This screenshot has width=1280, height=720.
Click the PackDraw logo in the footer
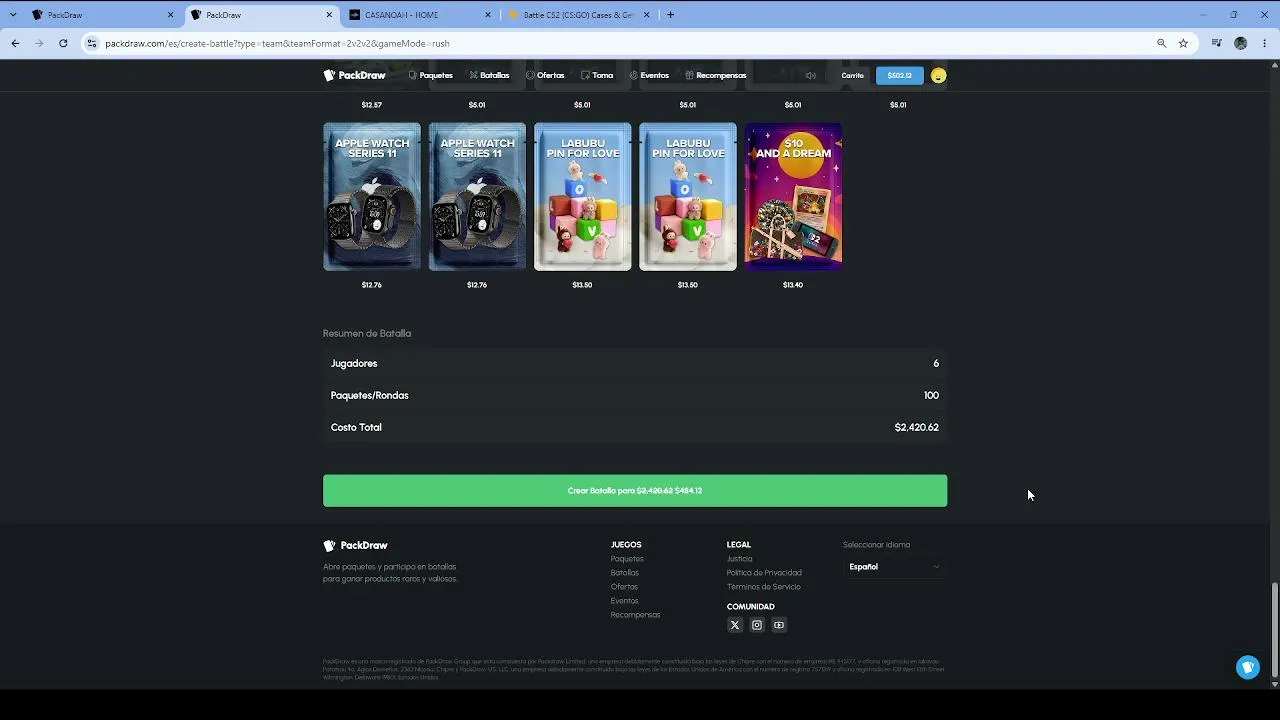pyautogui.click(x=355, y=545)
